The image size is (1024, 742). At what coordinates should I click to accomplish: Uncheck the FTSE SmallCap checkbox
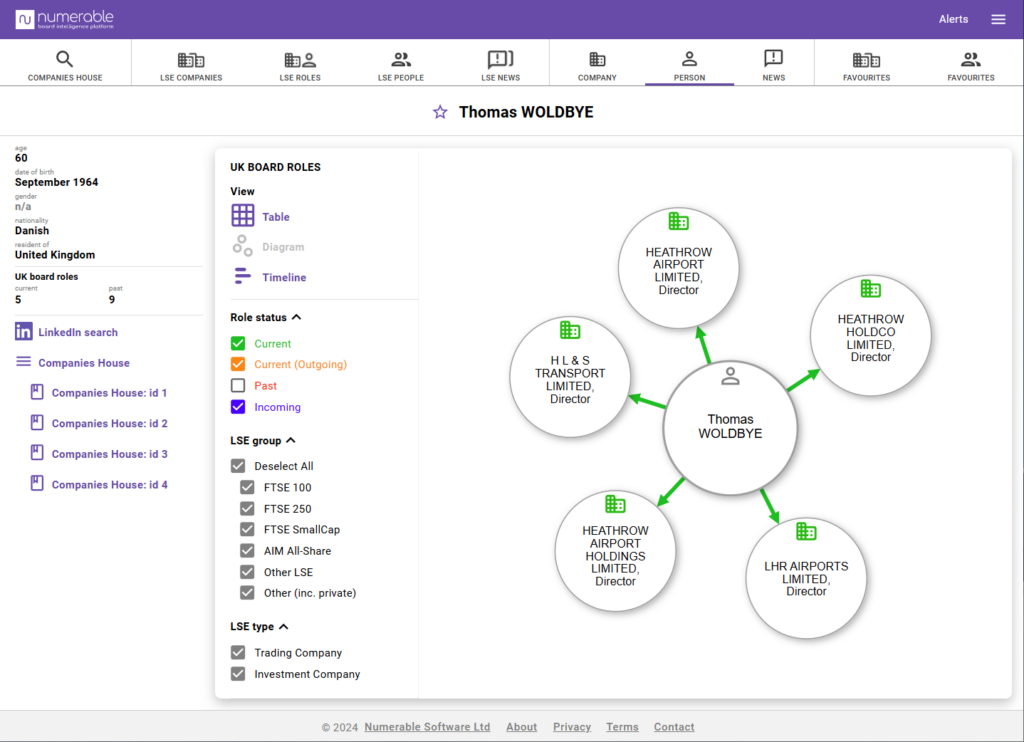[x=247, y=529]
